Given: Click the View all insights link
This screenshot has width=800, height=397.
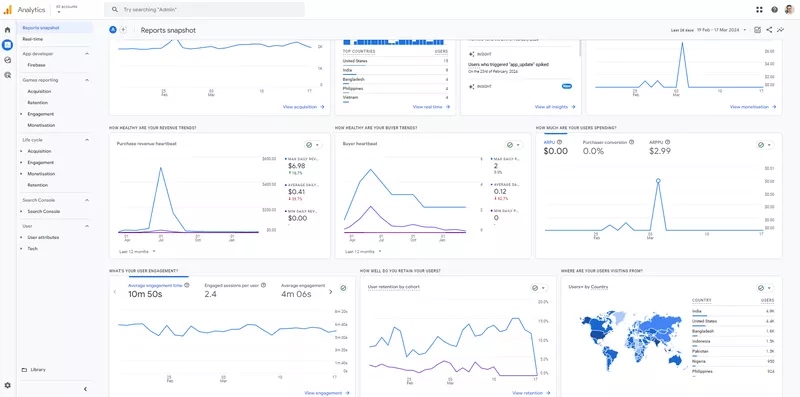Looking at the screenshot, I should 555,107.
